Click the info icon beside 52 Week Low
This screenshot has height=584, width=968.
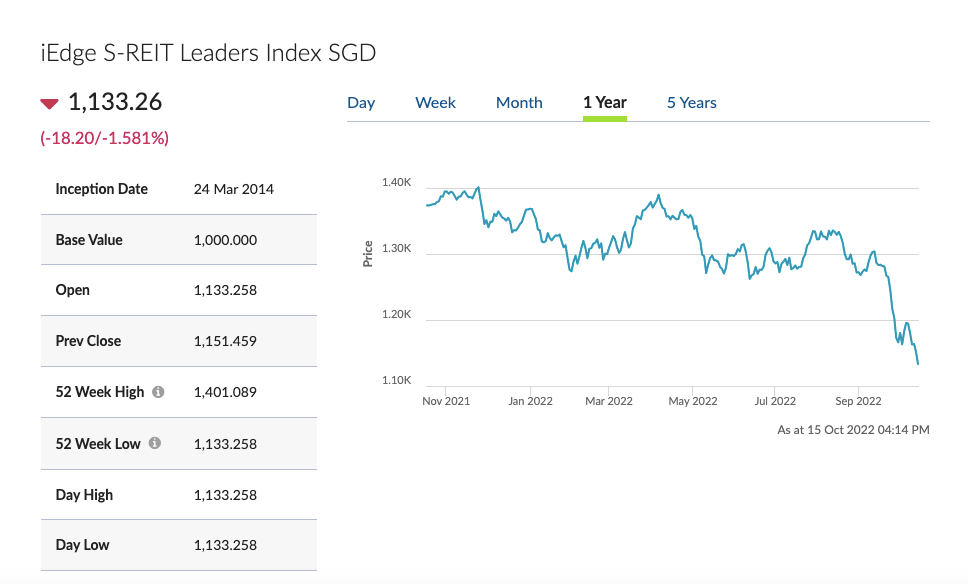155,443
